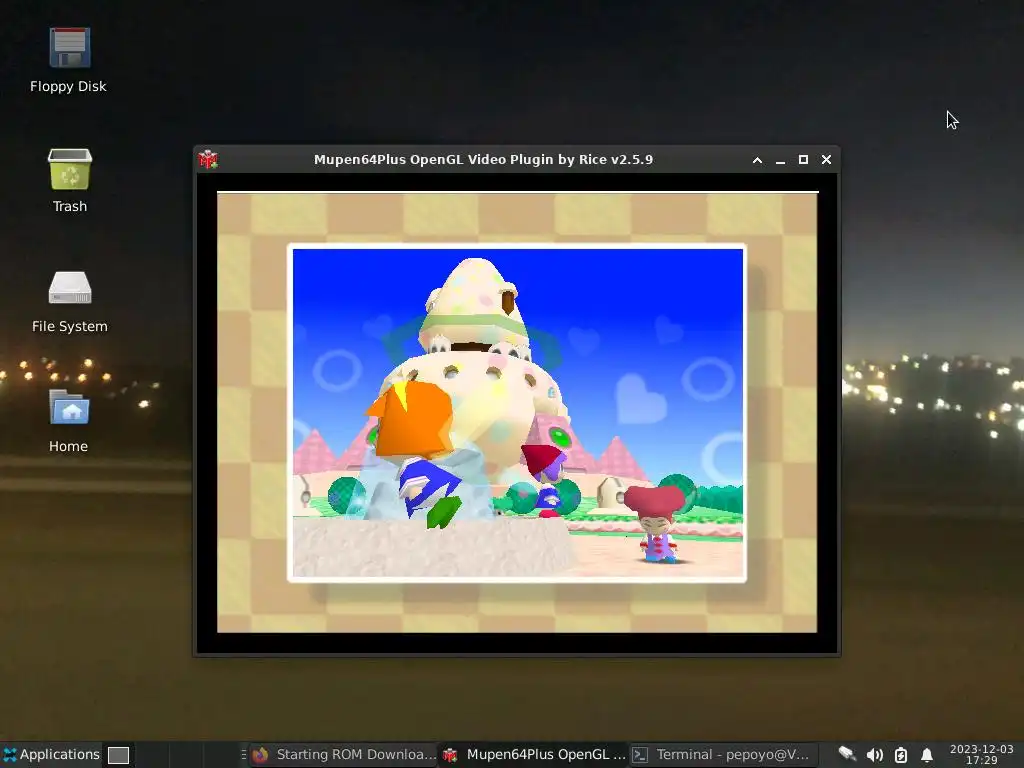Switch to Starting ROM Download Firefox task
The image size is (1024, 768).
(344, 754)
